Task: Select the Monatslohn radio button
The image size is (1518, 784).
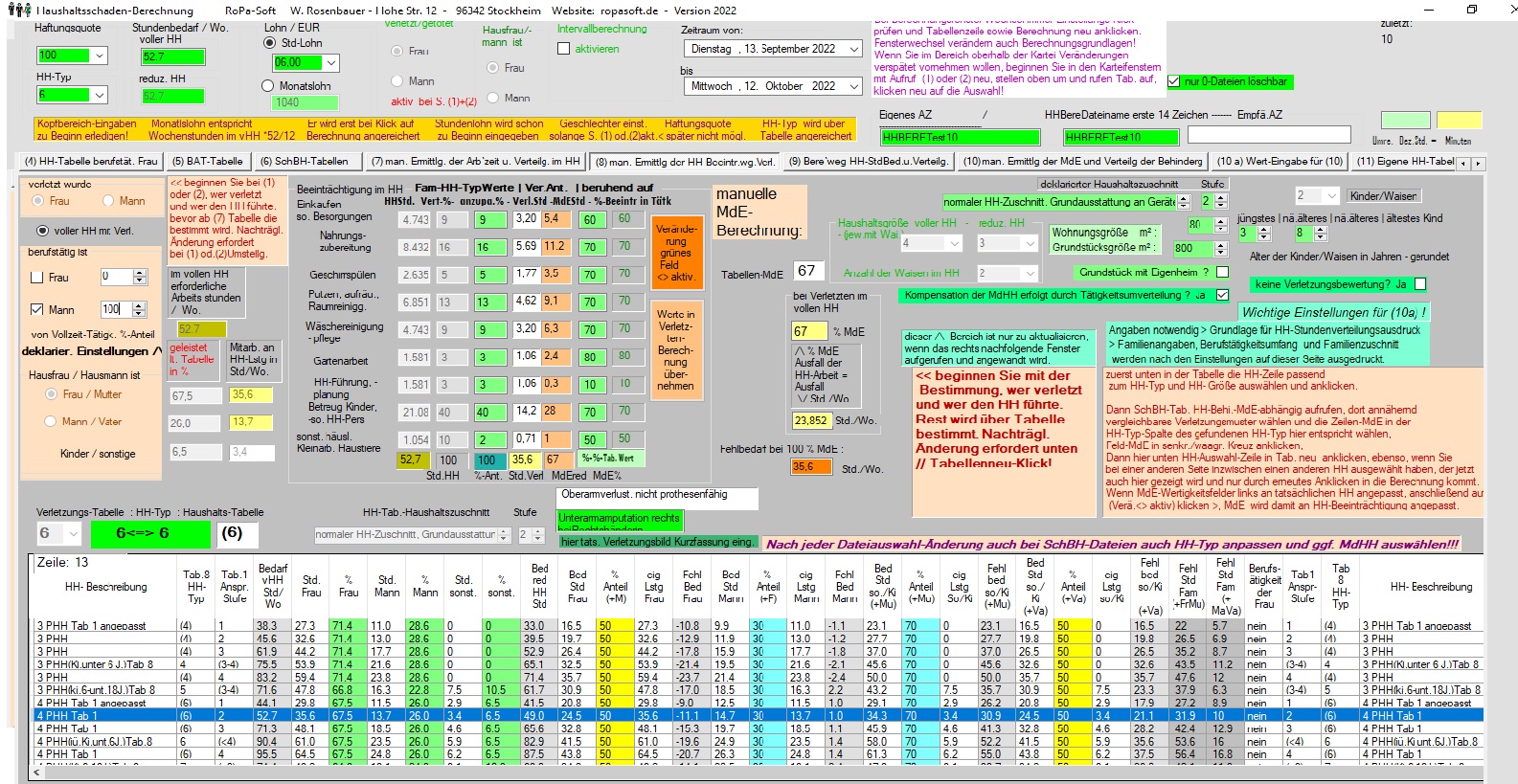Action: tap(268, 86)
